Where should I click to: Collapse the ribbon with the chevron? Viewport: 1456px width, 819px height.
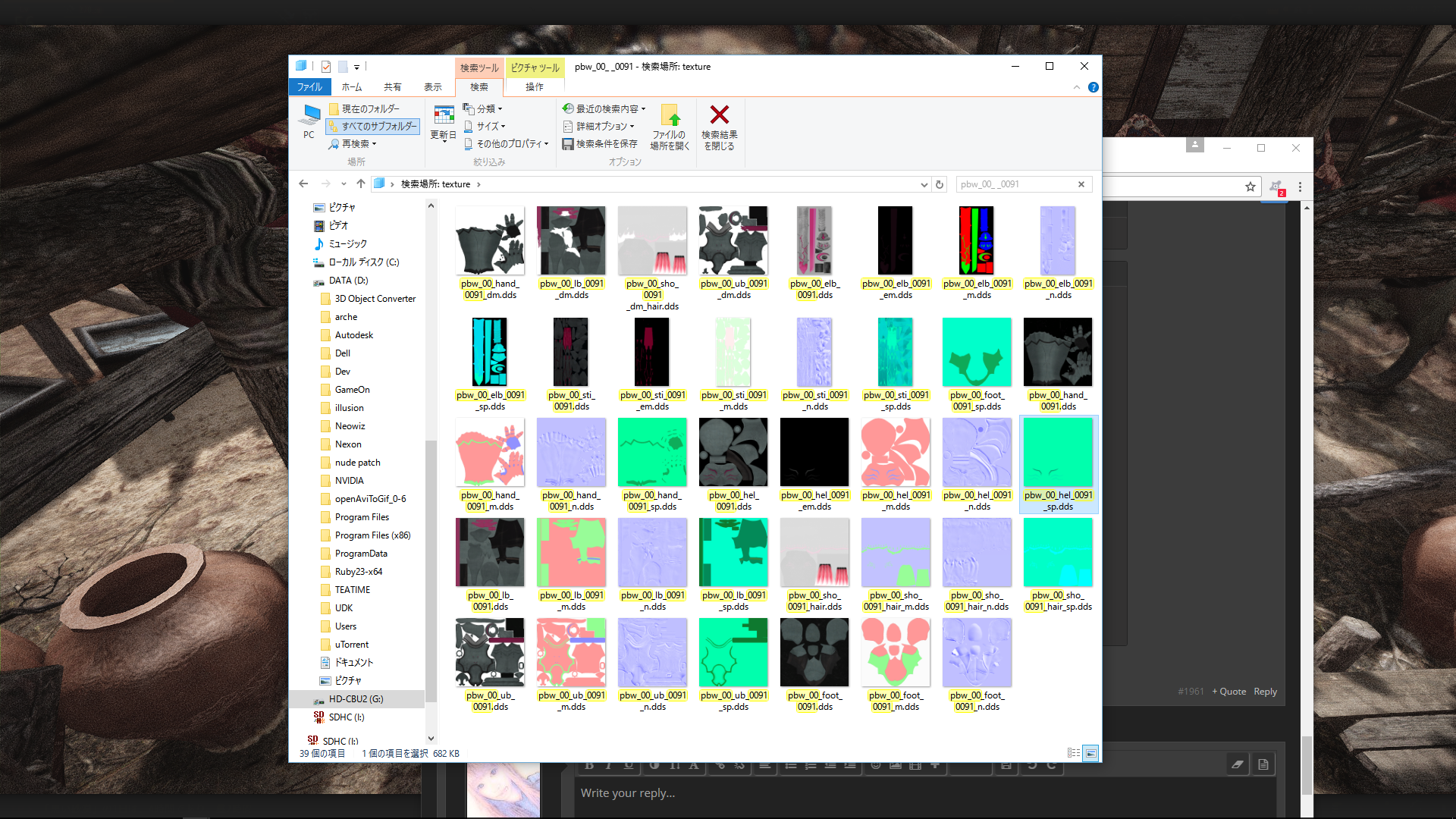click(1077, 87)
